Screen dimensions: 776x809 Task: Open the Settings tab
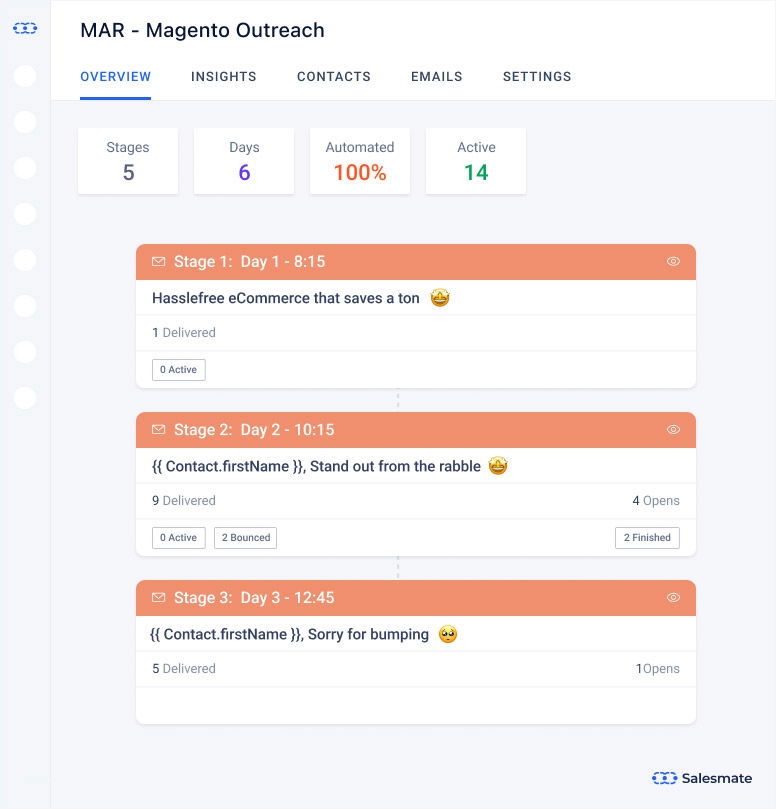tap(537, 76)
